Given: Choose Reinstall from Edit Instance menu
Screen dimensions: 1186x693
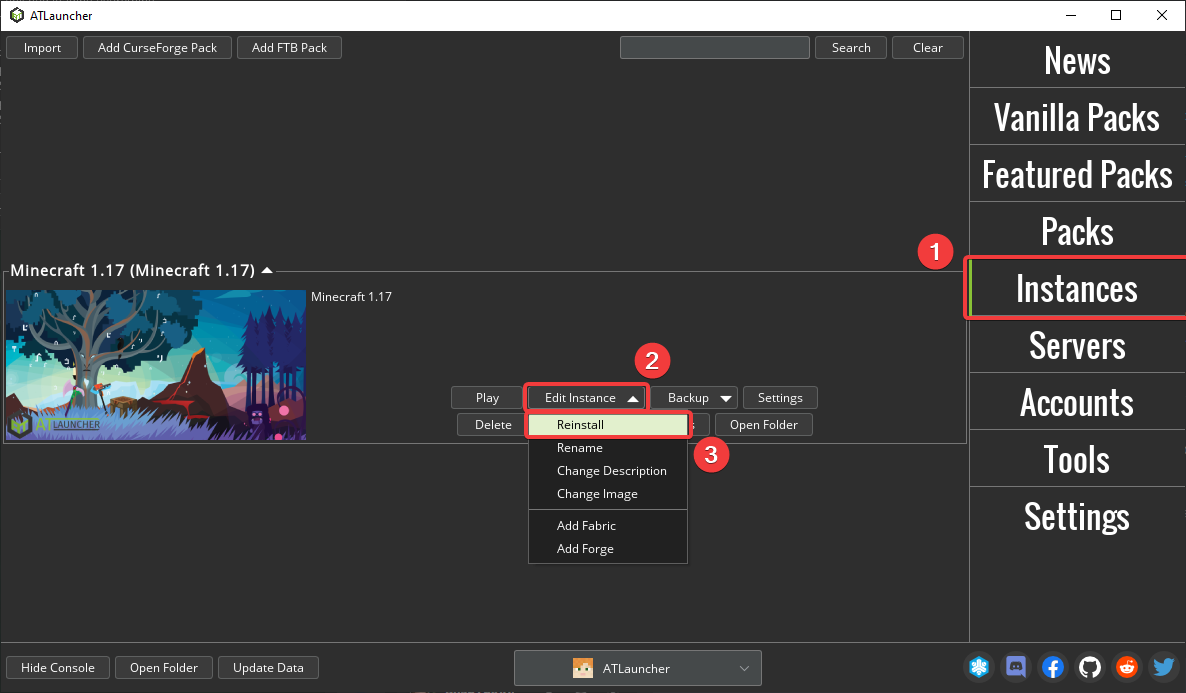Looking at the screenshot, I should point(608,424).
